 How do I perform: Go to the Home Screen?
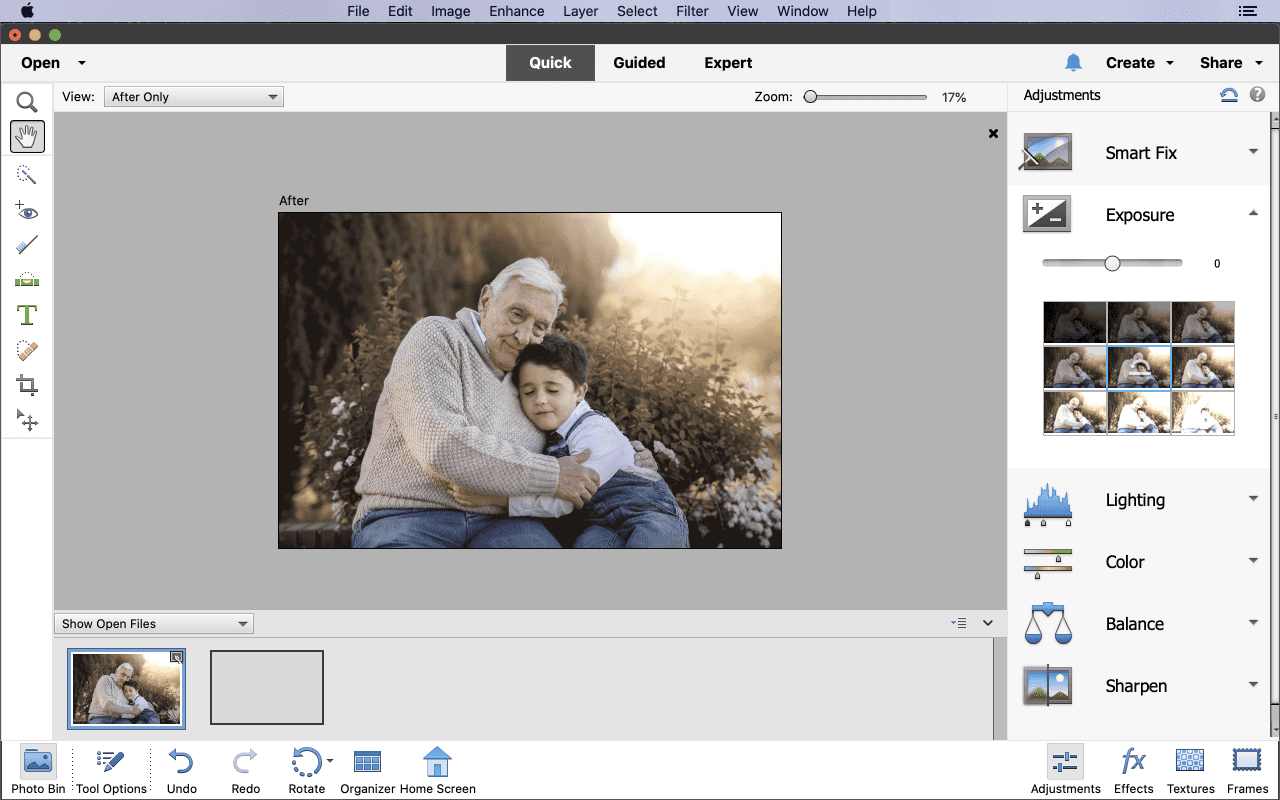[x=437, y=770]
